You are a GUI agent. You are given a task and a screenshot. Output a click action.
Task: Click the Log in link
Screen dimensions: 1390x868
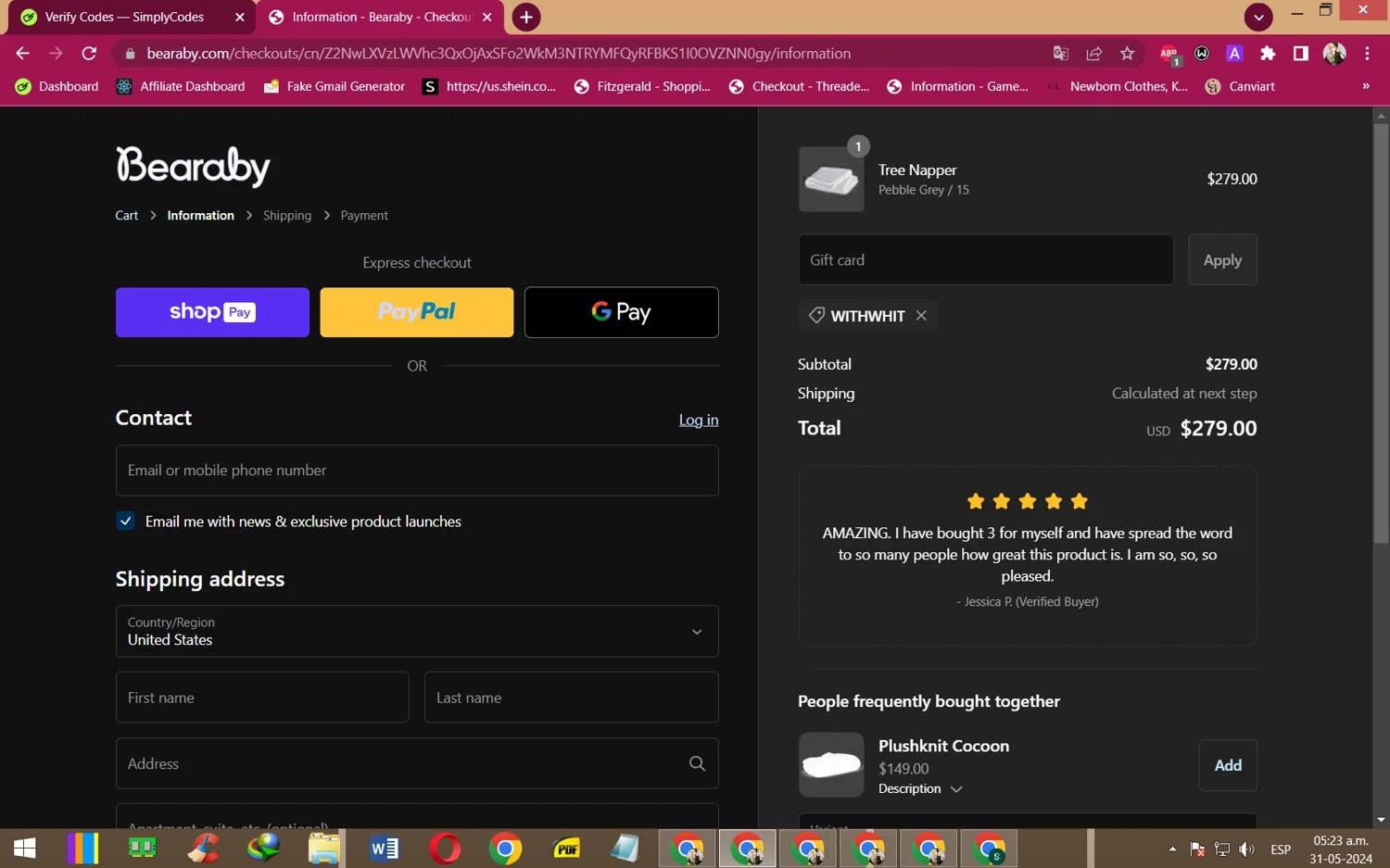click(699, 420)
